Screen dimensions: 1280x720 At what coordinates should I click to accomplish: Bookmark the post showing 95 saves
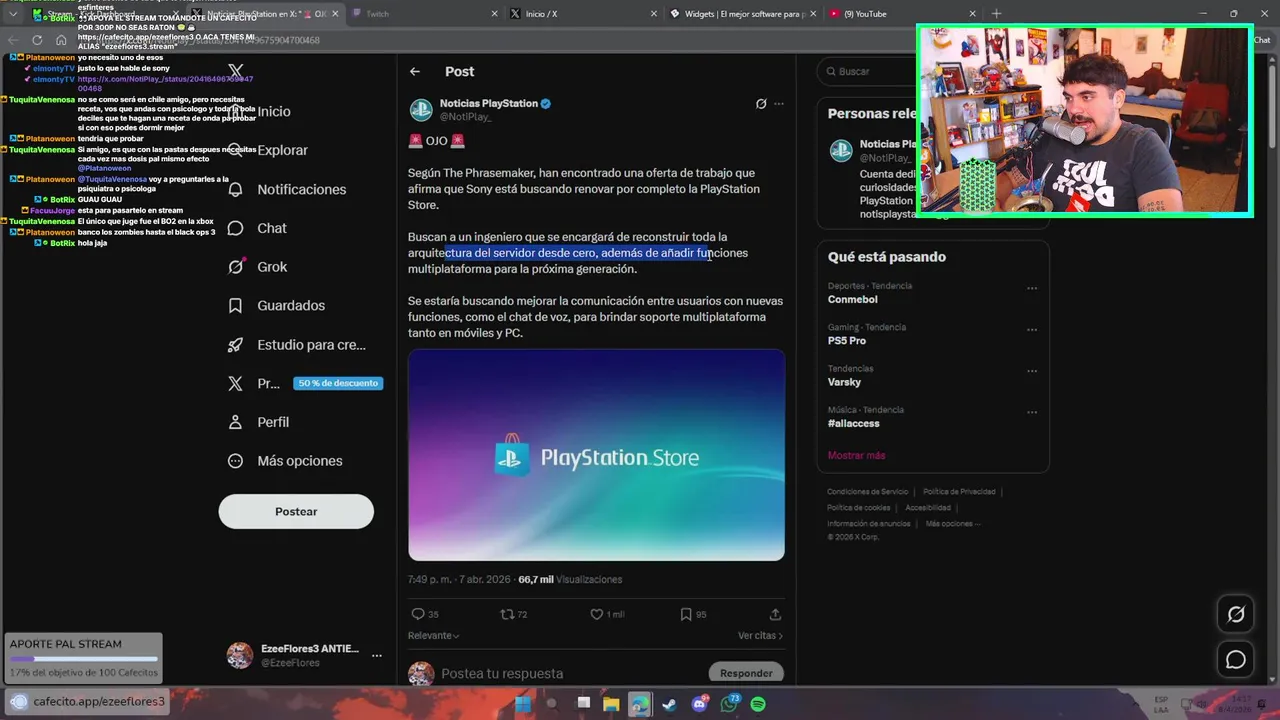point(686,614)
